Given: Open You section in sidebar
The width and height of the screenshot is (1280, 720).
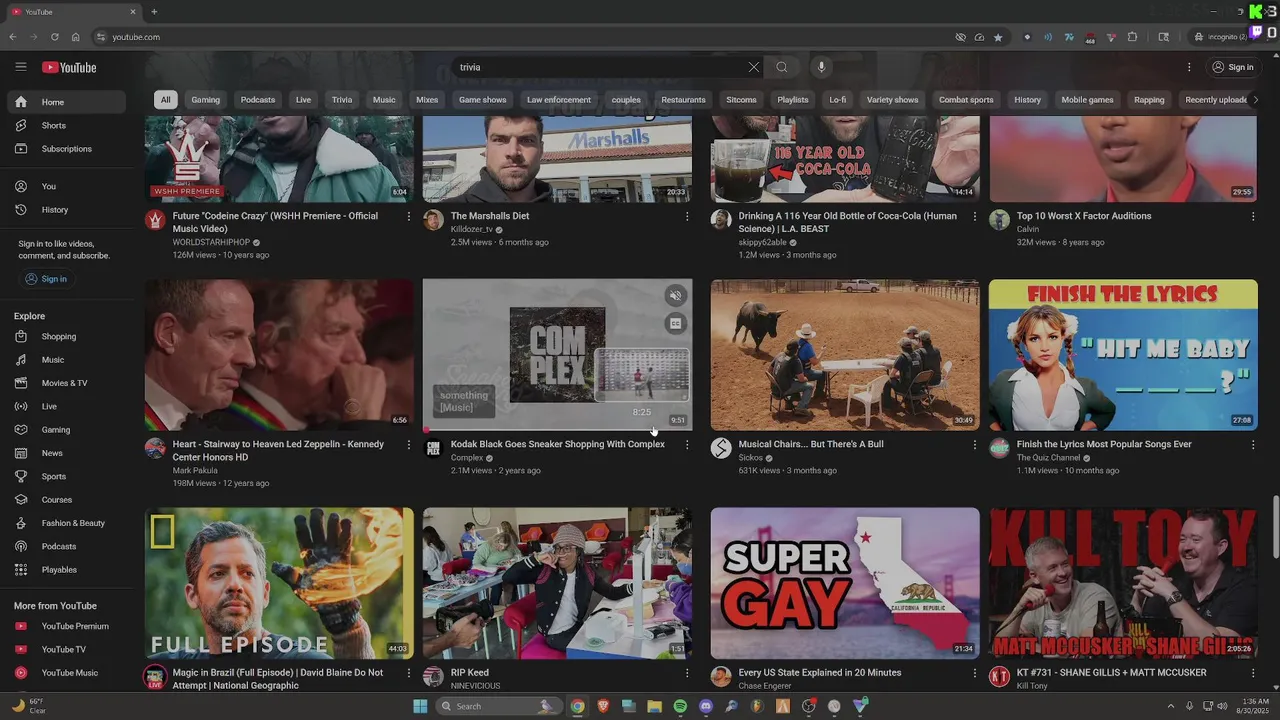Looking at the screenshot, I should (x=66, y=186).
